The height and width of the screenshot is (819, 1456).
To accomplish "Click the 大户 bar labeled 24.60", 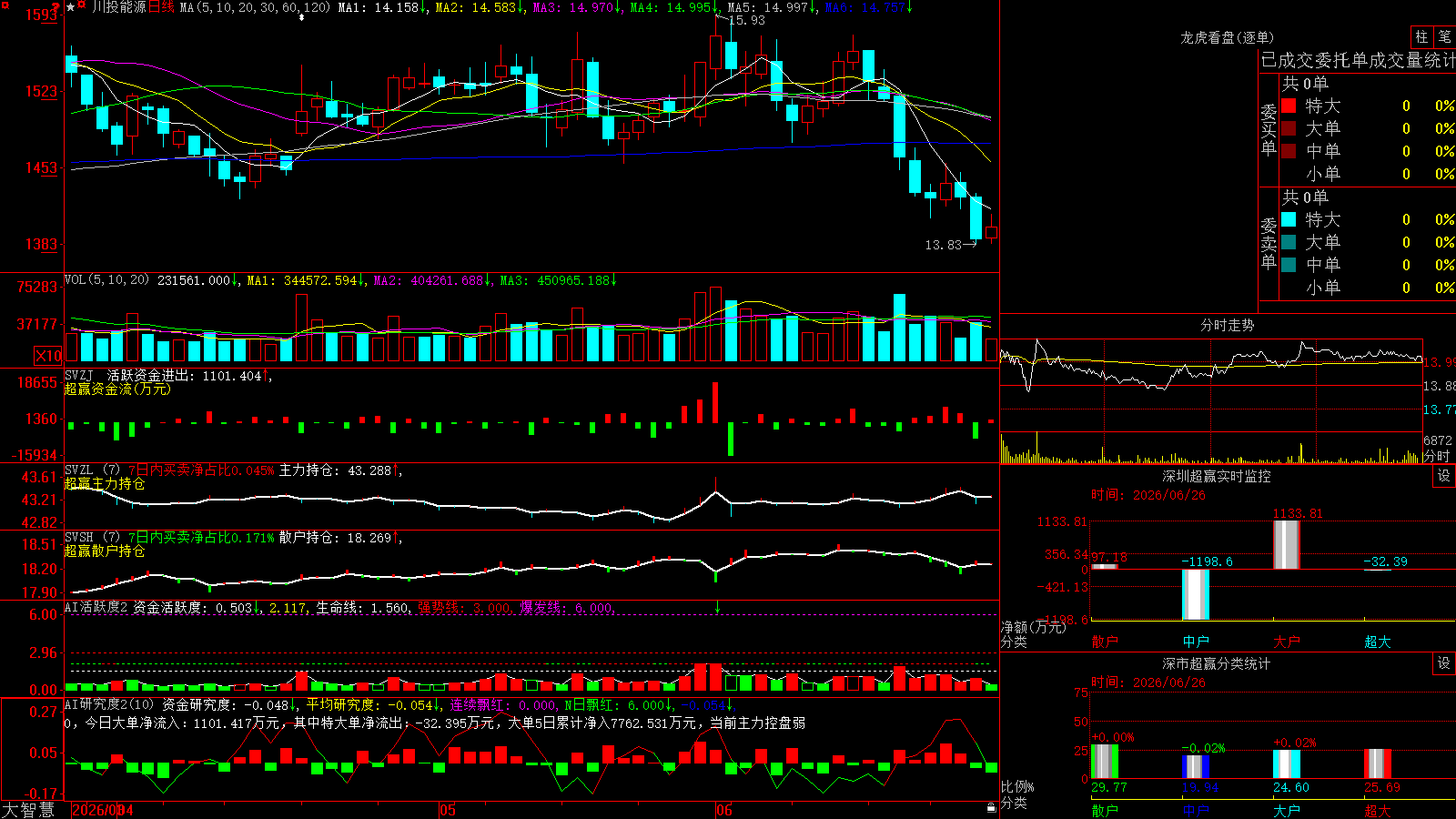I will pyautogui.click(x=1287, y=764).
